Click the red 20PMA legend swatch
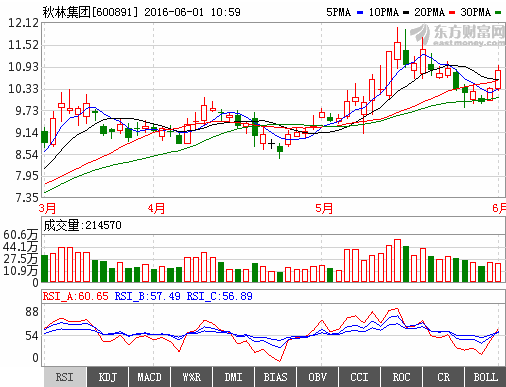This screenshot has height=387, width=506. click(452, 13)
